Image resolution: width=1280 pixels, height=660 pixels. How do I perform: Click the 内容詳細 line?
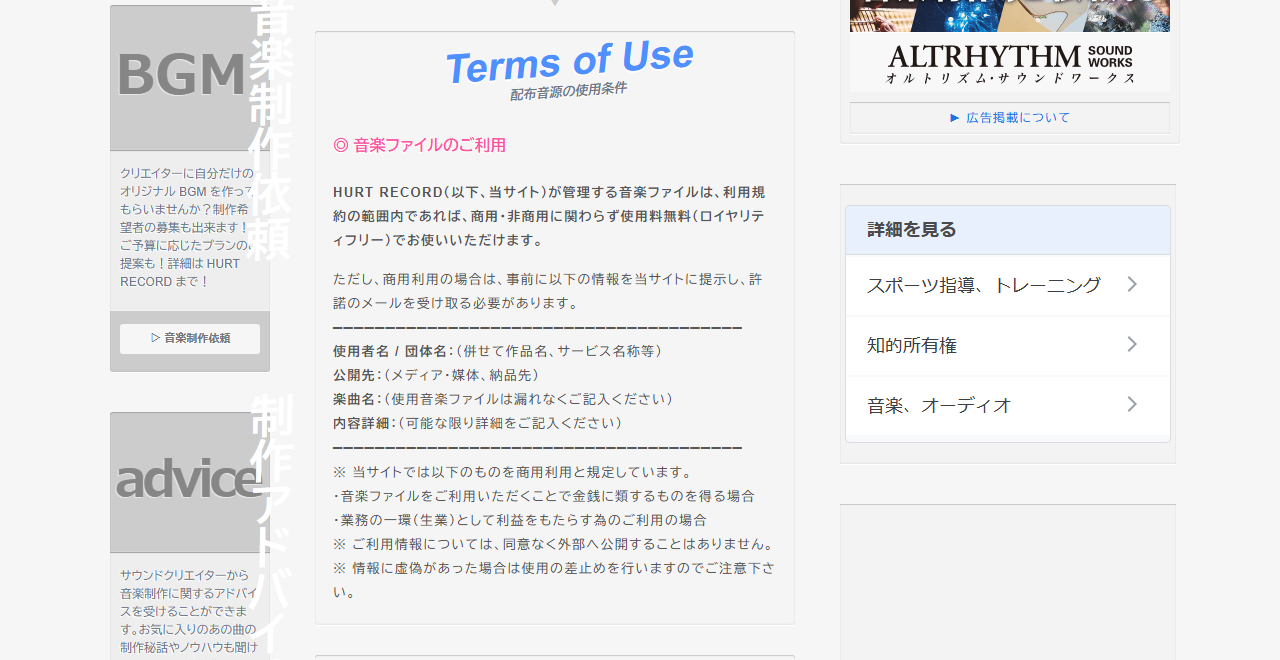tap(478, 423)
